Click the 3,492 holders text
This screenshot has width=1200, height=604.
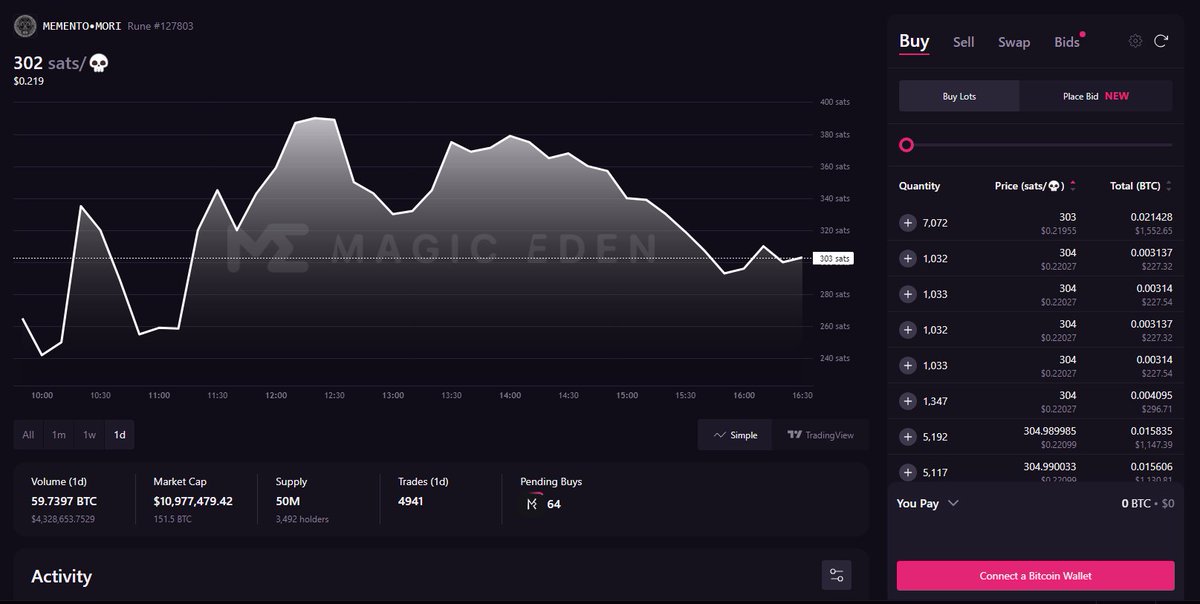point(302,519)
